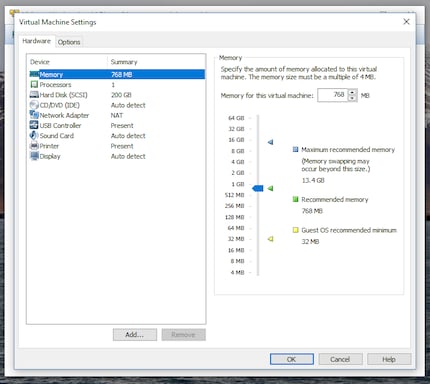This screenshot has height=384, width=430.
Task: Select the Processors row
Action: coord(117,85)
